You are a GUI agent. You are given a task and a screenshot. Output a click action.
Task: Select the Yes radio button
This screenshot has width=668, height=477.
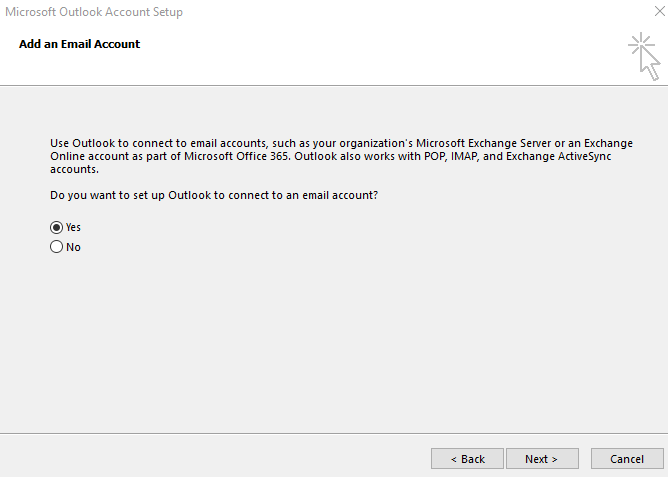[56, 227]
